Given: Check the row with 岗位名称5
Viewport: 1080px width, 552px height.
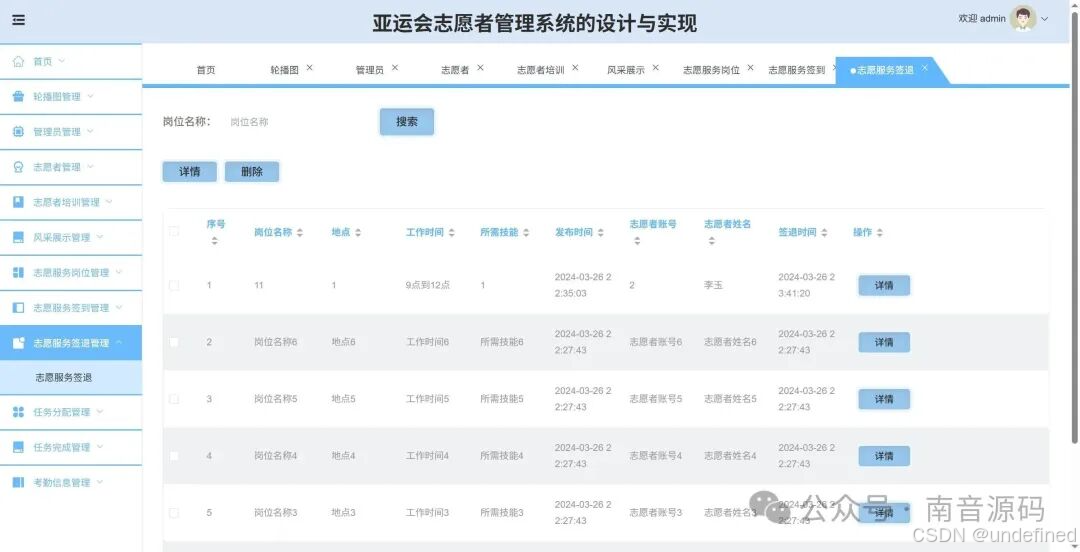Looking at the screenshot, I should [174, 399].
